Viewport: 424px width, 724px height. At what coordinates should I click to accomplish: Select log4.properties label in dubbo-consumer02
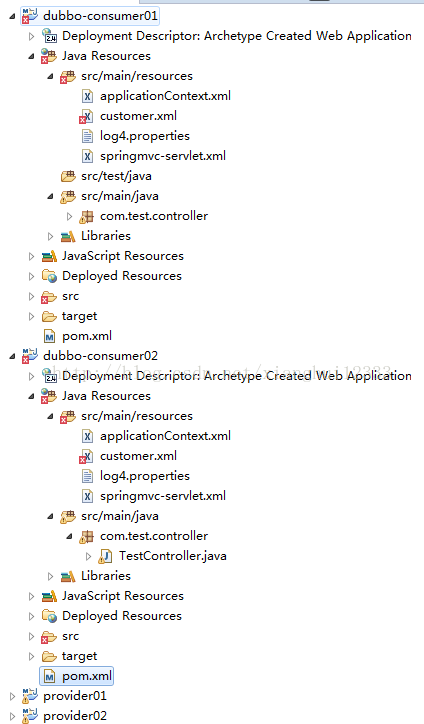[x=145, y=476]
